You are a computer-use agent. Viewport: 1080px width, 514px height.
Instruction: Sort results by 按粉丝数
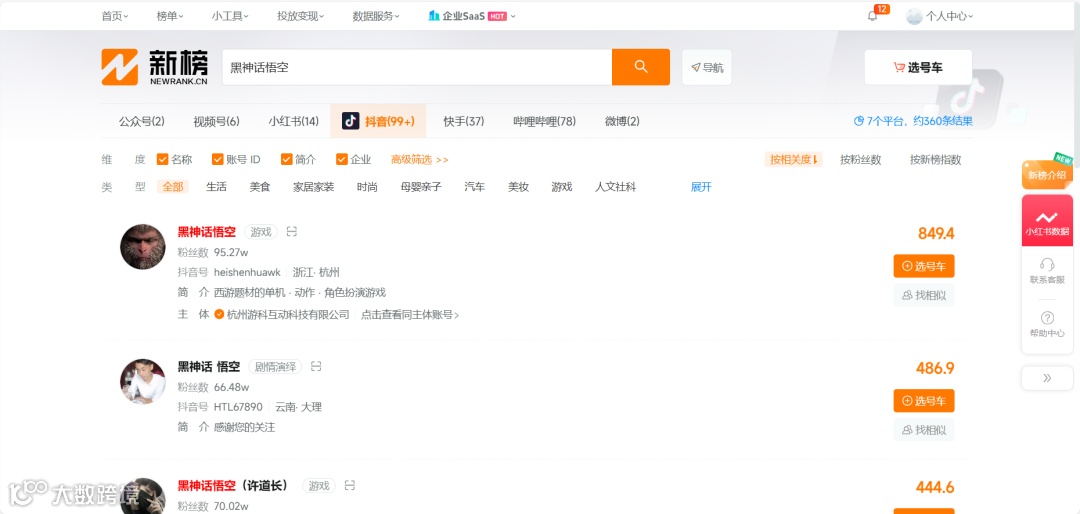click(x=860, y=160)
